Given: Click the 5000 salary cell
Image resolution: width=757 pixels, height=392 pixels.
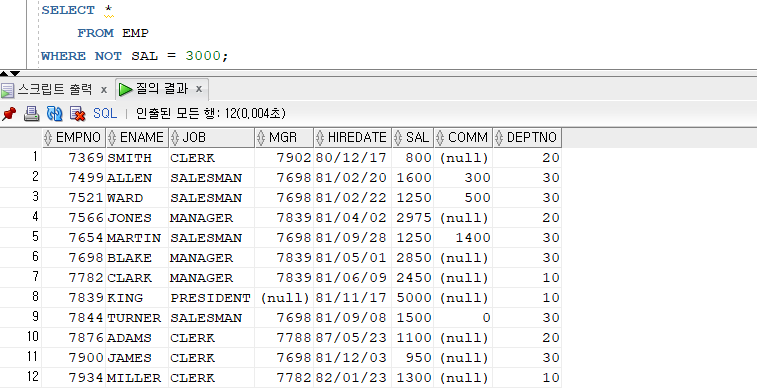Looking at the screenshot, I should [x=413, y=298].
